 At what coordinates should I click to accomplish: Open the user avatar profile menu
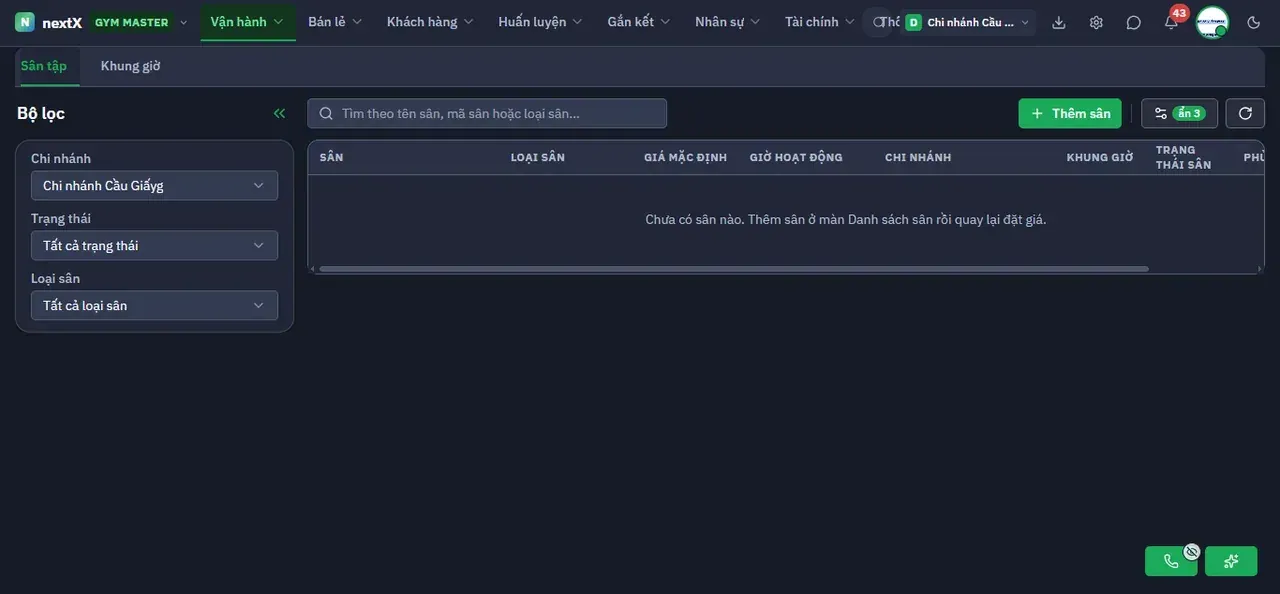click(x=1212, y=22)
